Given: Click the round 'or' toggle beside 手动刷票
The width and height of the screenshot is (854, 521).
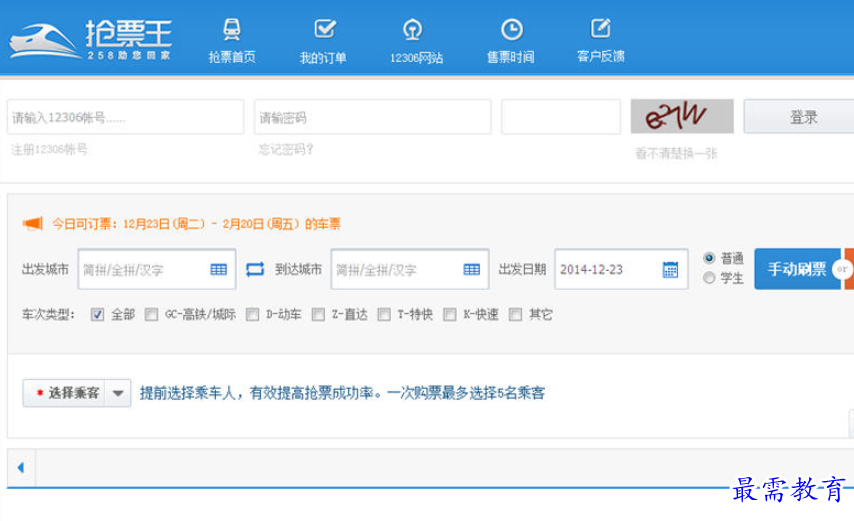Looking at the screenshot, I should click(842, 269).
